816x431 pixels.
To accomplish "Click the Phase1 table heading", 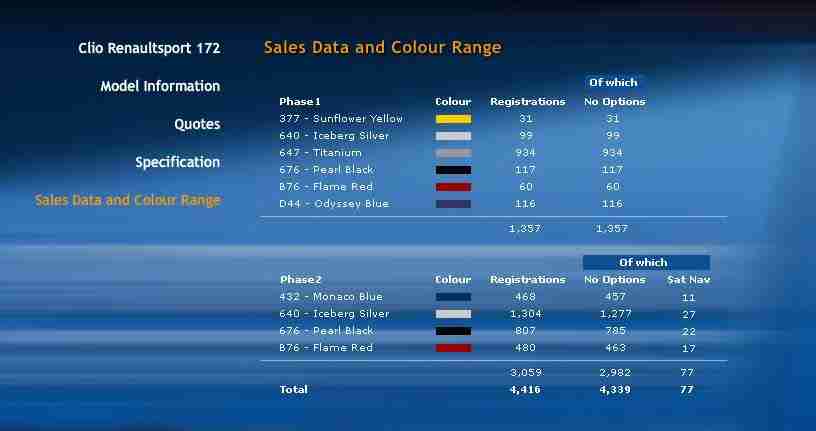I will click(300, 102).
